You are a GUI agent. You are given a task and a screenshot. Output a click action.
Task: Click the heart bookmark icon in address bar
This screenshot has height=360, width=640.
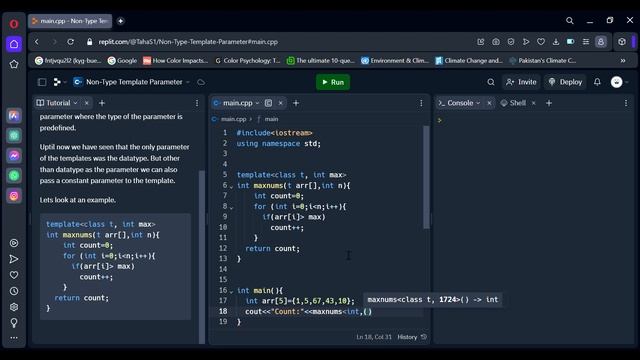[x=541, y=42]
